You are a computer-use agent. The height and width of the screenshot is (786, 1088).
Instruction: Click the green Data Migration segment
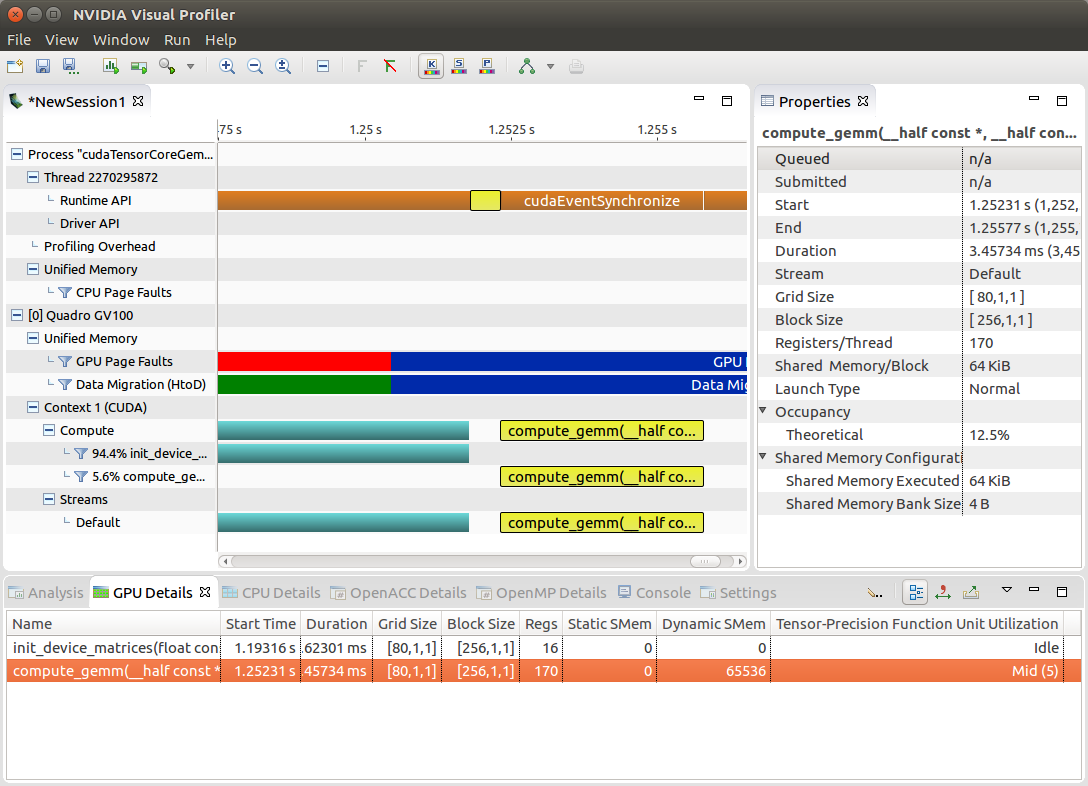pyautogui.click(x=304, y=384)
